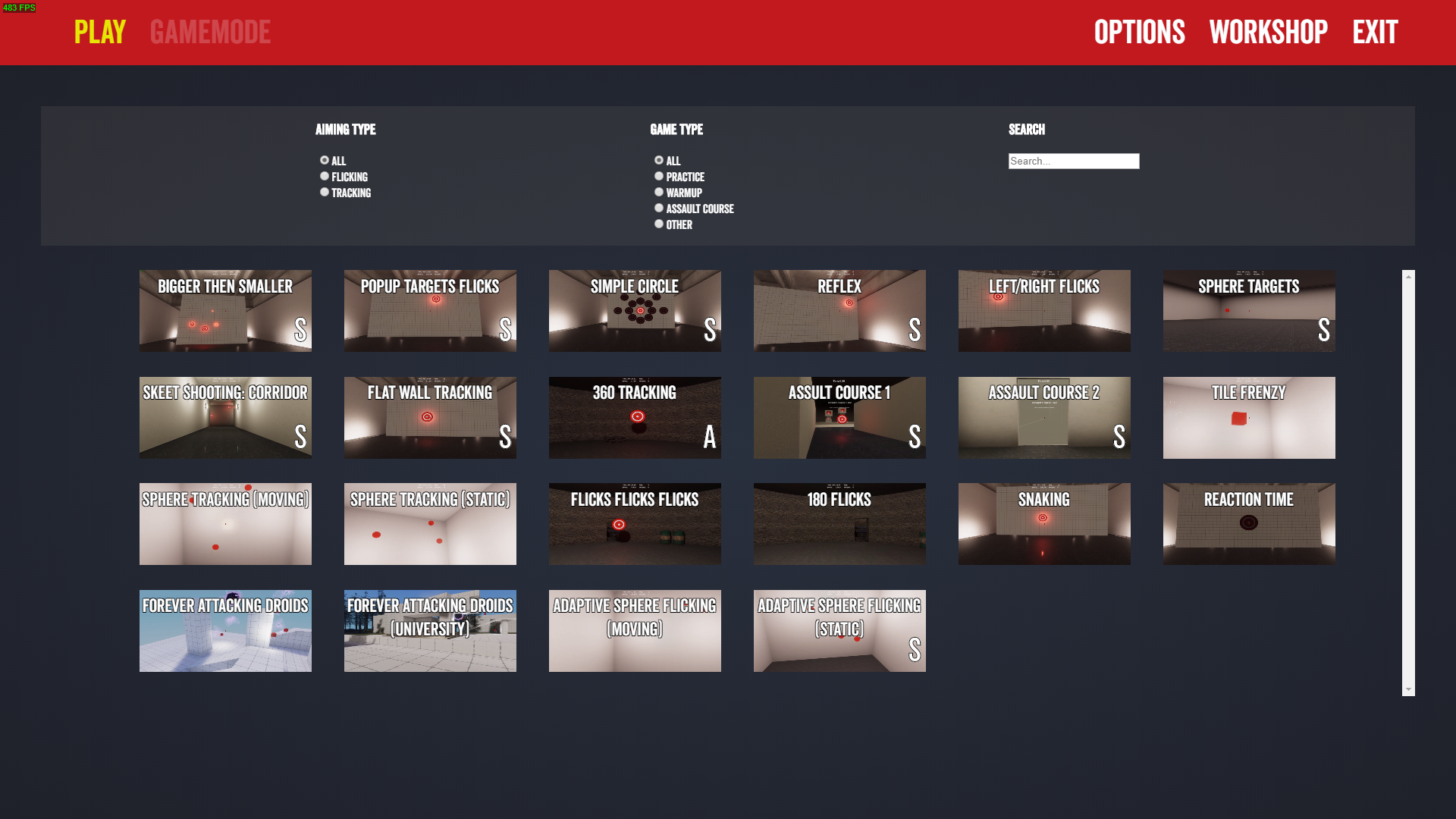Viewport: 1456px width, 819px height.
Task: Click the scrollbar down arrow
Action: [1408, 689]
